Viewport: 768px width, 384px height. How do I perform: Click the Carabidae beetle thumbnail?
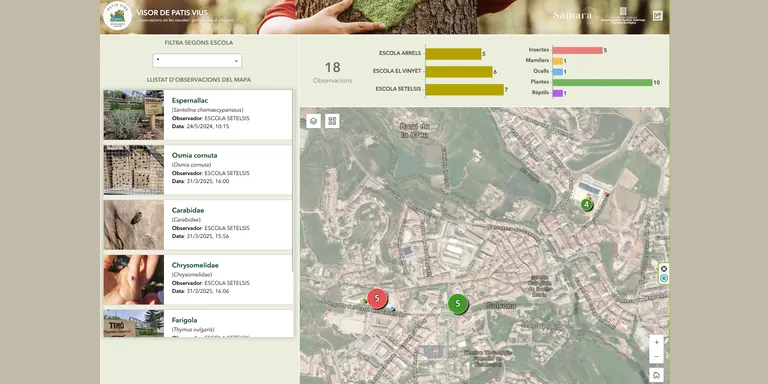[134, 224]
